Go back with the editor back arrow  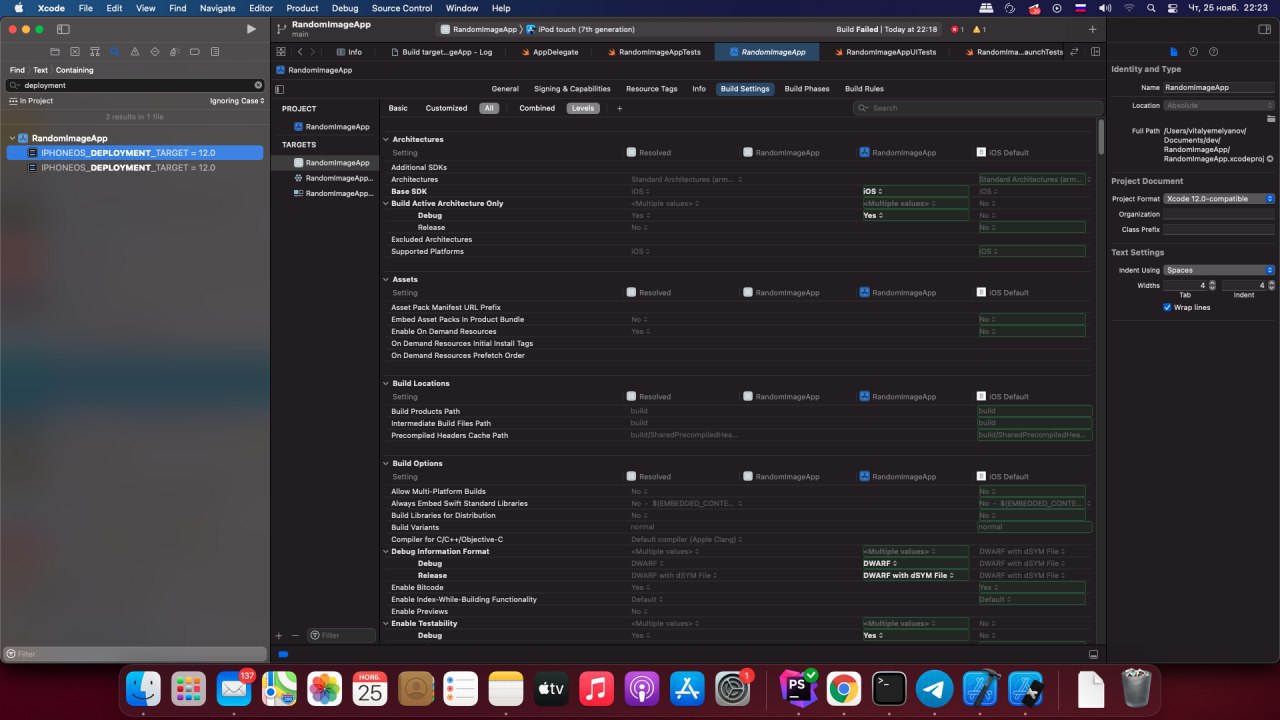299,51
